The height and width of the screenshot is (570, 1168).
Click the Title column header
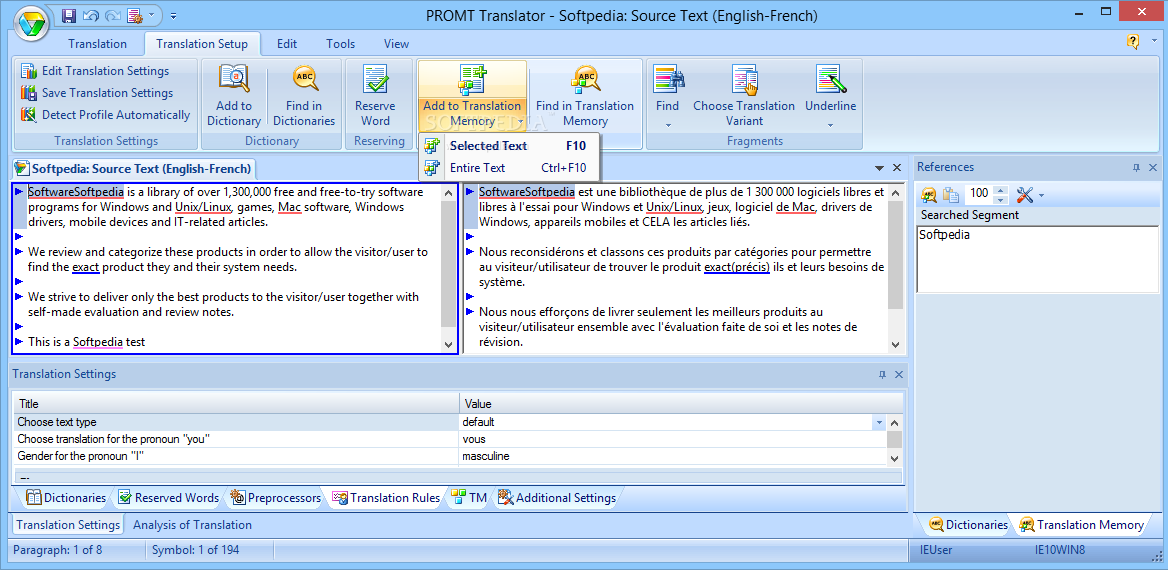[236, 404]
